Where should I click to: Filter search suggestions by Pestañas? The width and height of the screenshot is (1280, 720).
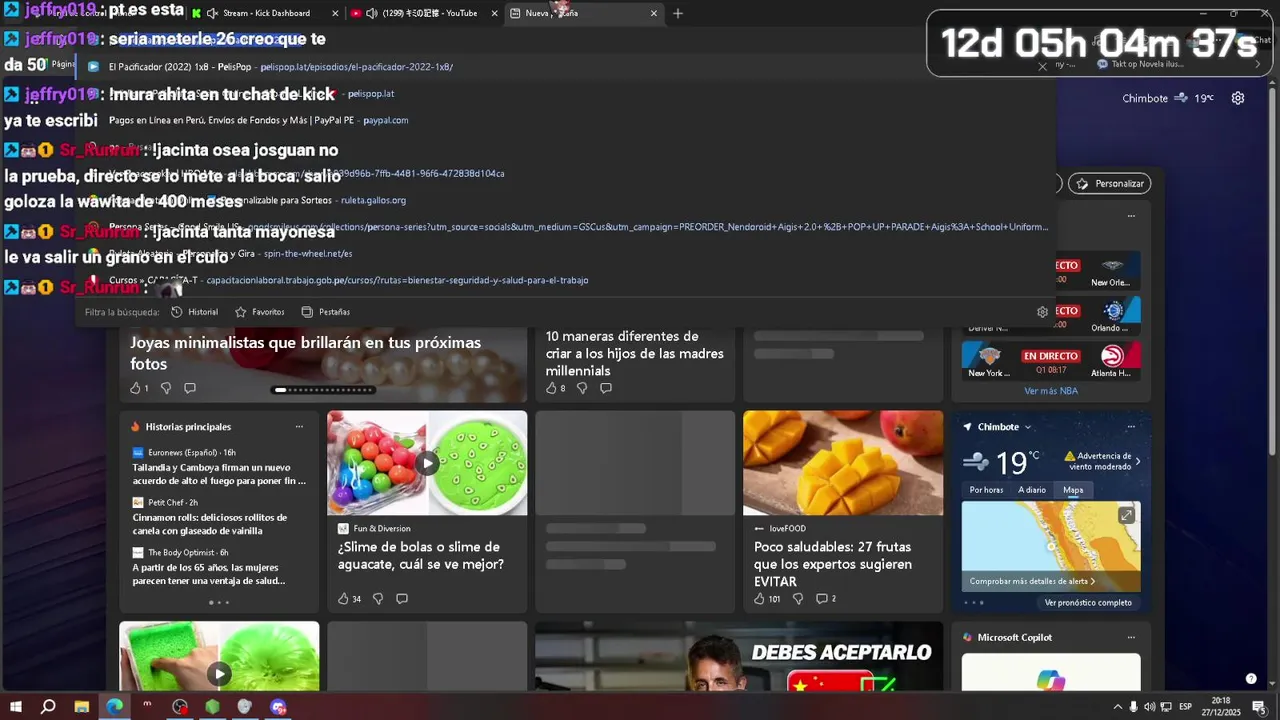coord(326,312)
